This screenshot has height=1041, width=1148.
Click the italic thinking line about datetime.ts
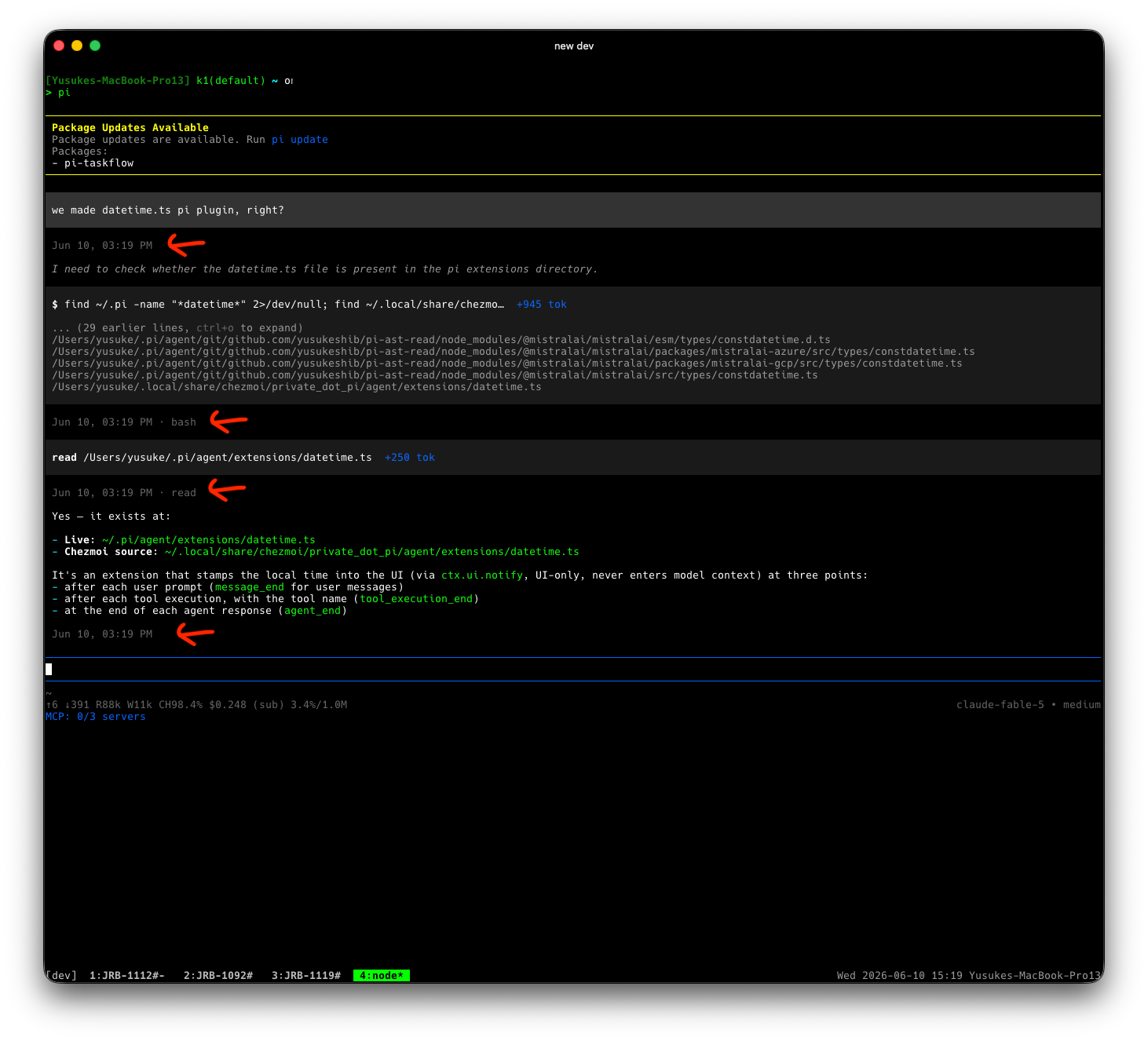[x=325, y=269]
